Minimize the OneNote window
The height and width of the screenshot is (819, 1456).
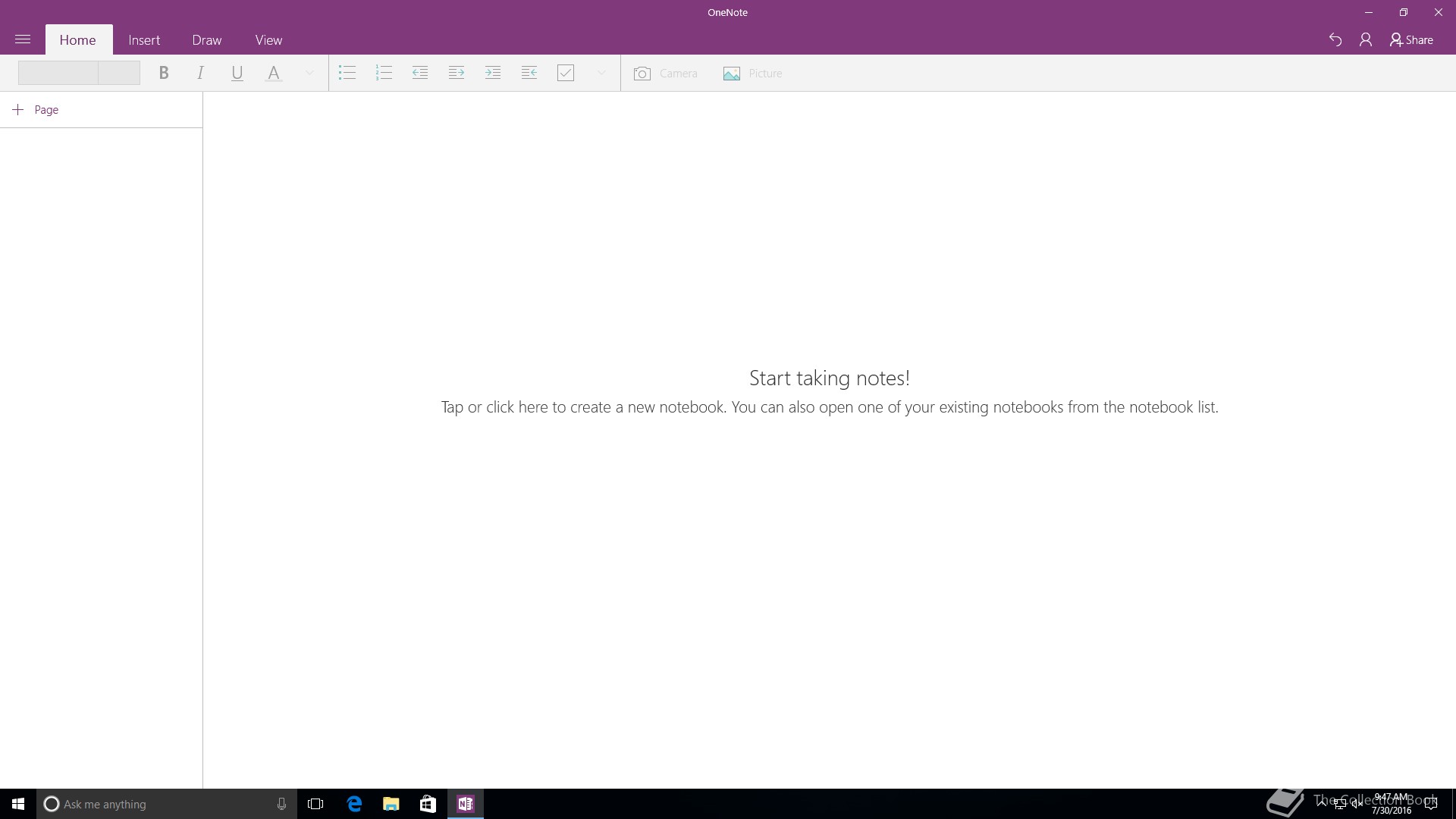click(x=1369, y=12)
